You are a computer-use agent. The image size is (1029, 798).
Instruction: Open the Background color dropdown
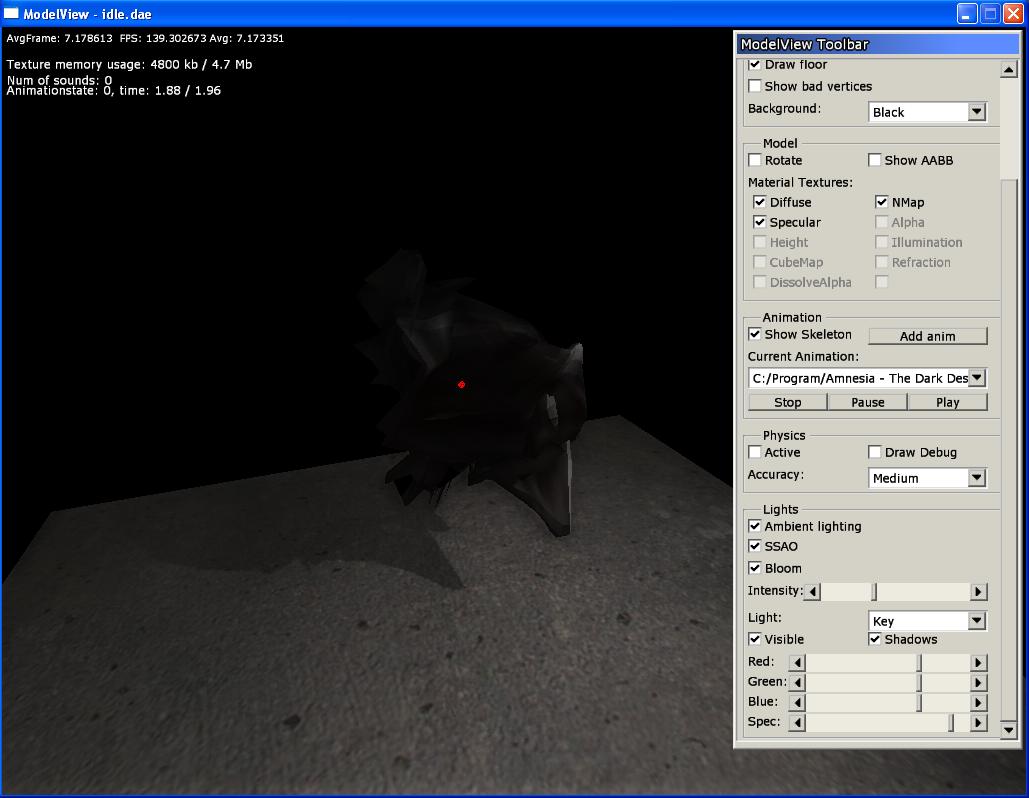click(977, 112)
